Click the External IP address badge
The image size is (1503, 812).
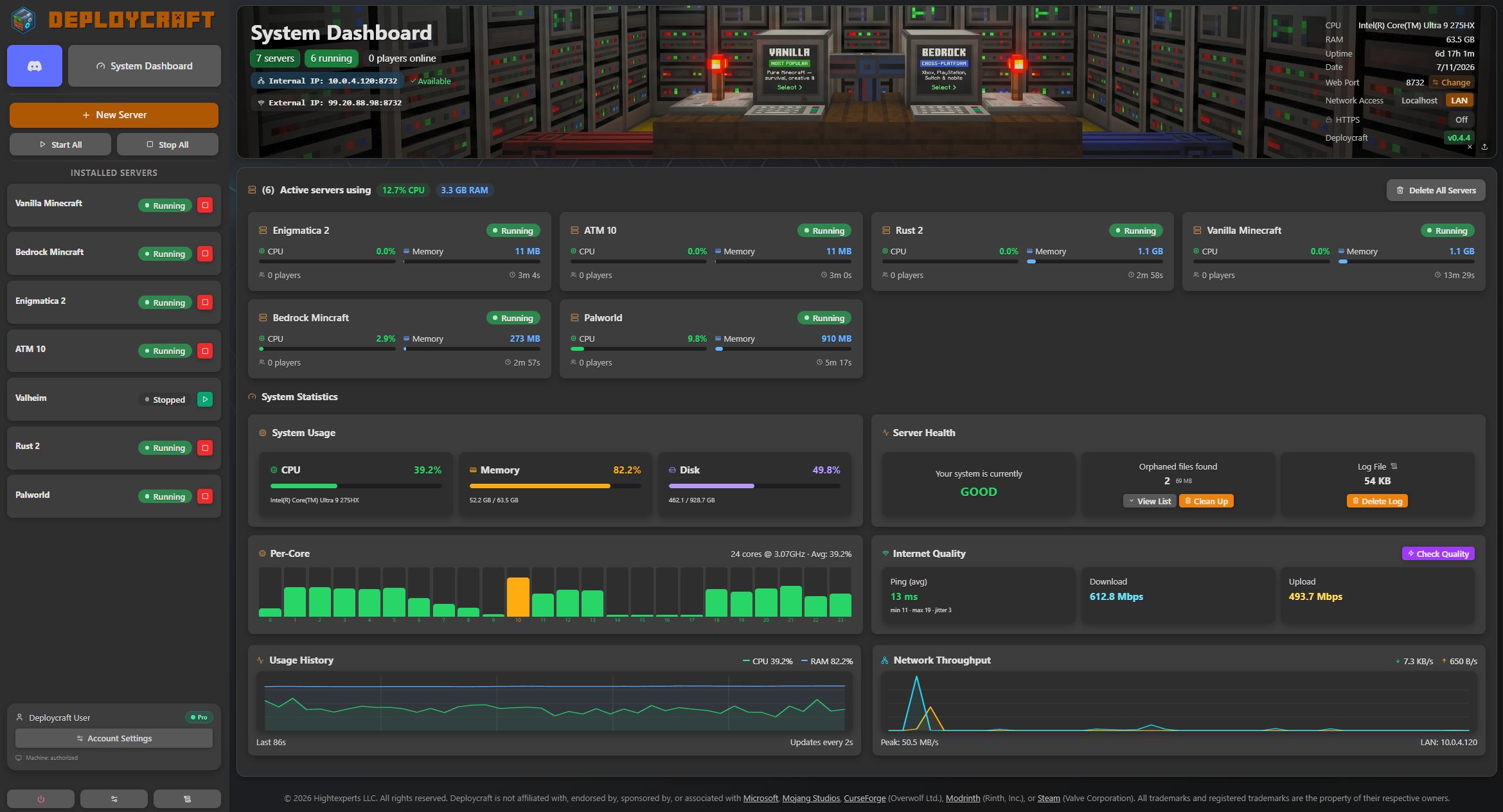coord(329,103)
